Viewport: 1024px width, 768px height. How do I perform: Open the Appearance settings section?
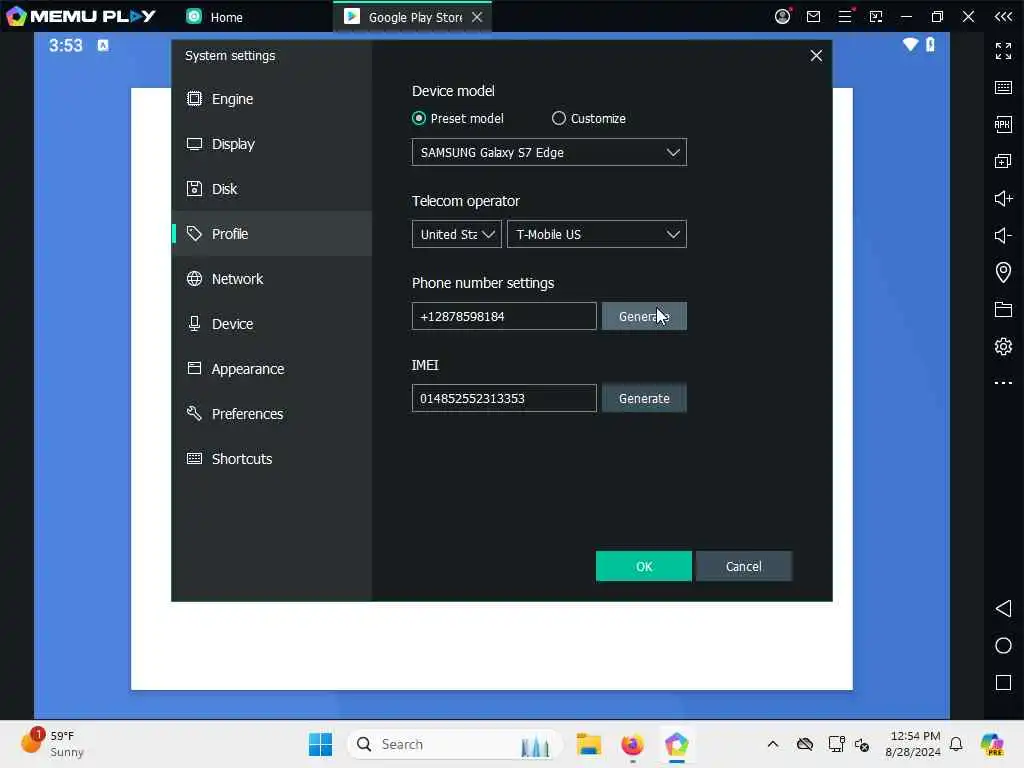coord(272,369)
